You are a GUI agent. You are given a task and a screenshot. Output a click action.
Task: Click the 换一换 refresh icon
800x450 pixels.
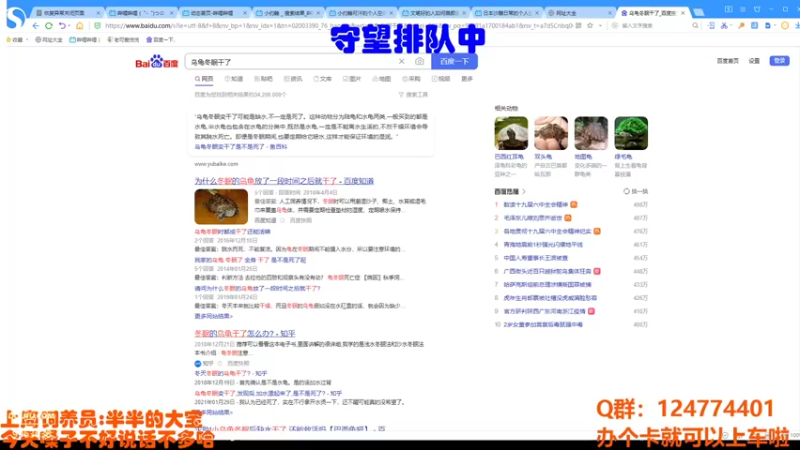tap(626, 191)
